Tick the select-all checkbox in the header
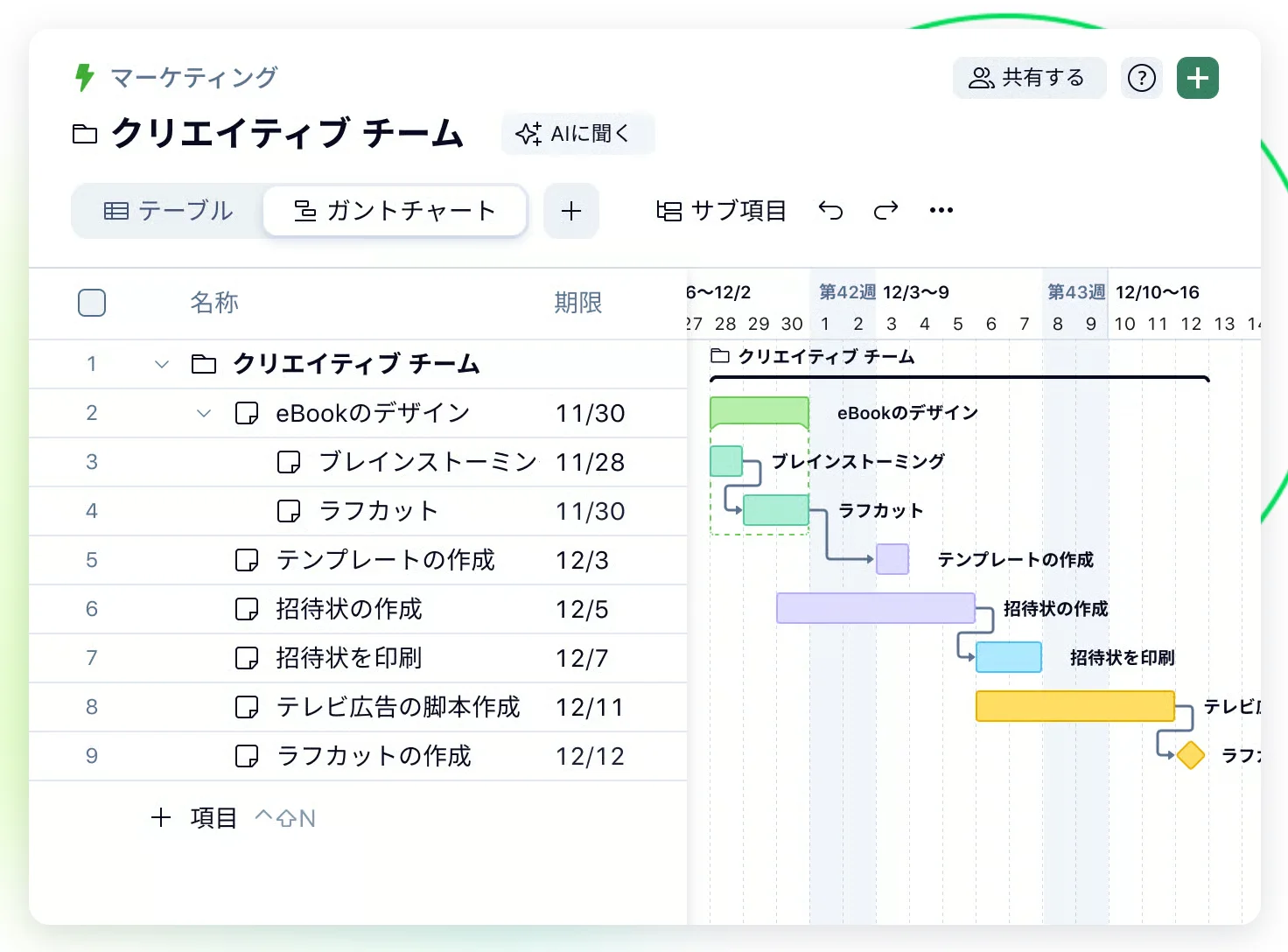This screenshot has width=1288, height=952. pos(92,303)
